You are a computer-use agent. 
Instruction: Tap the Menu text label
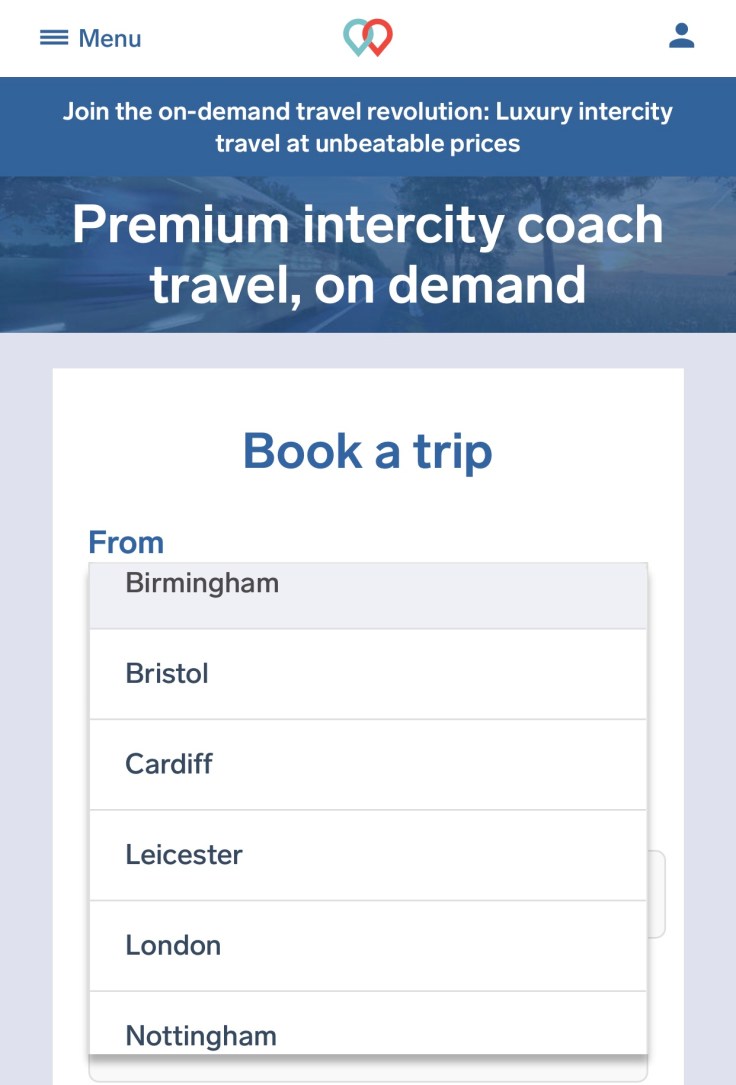[x=110, y=39]
